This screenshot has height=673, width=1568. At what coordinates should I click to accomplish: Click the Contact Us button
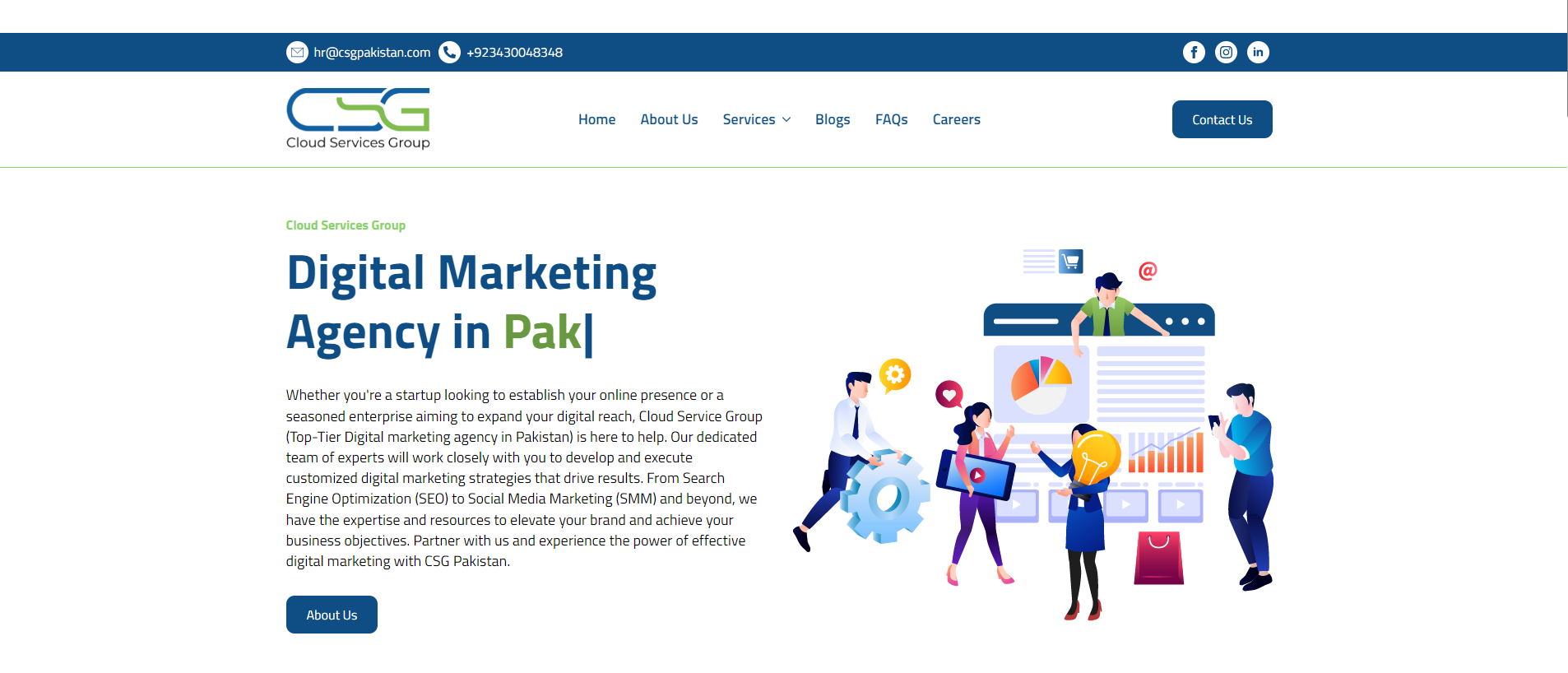[1222, 119]
